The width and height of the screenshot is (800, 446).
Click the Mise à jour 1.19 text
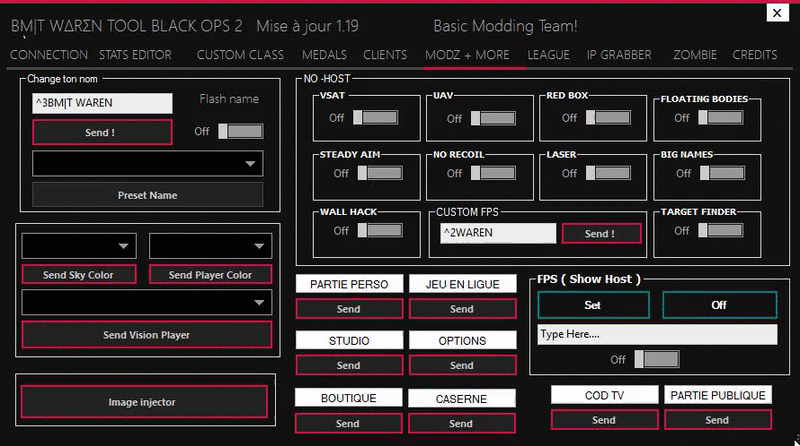click(307, 26)
